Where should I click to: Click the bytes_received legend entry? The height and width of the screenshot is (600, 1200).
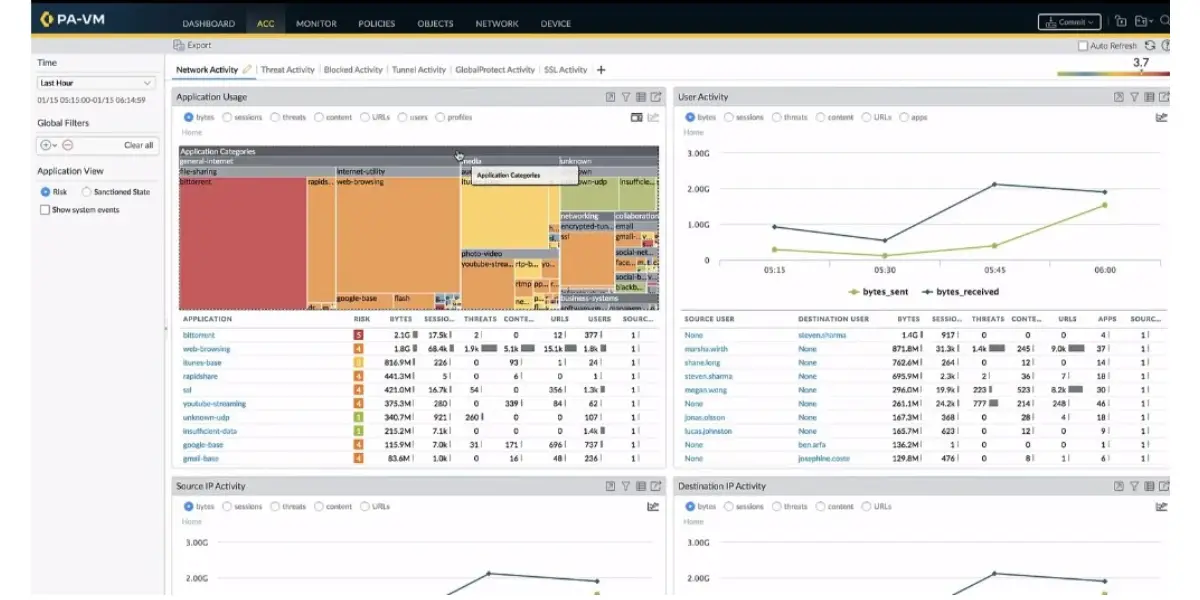tap(961, 292)
